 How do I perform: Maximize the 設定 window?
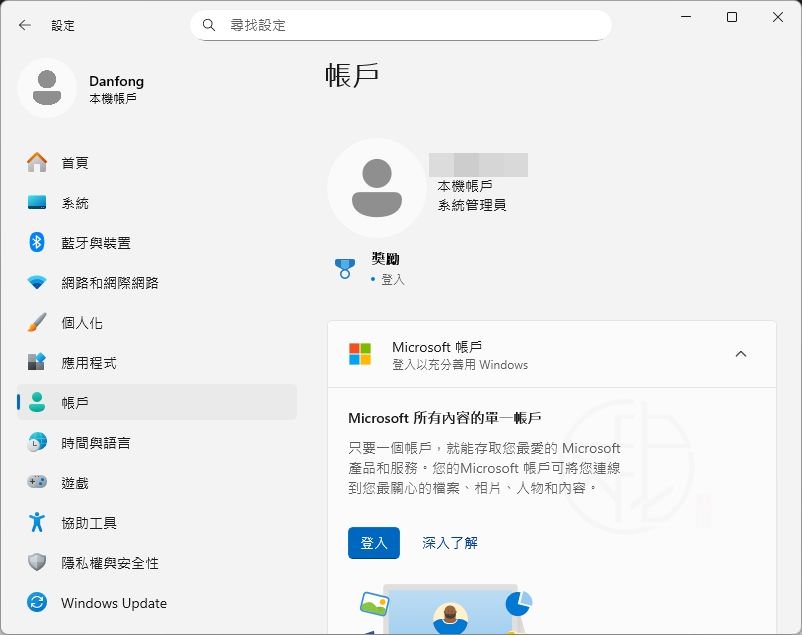click(x=732, y=17)
